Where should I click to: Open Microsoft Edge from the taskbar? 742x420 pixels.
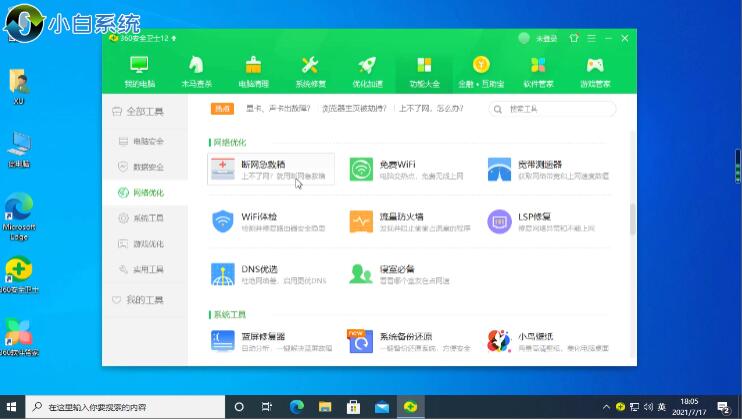pyautogui.click(x=296, y=407)
